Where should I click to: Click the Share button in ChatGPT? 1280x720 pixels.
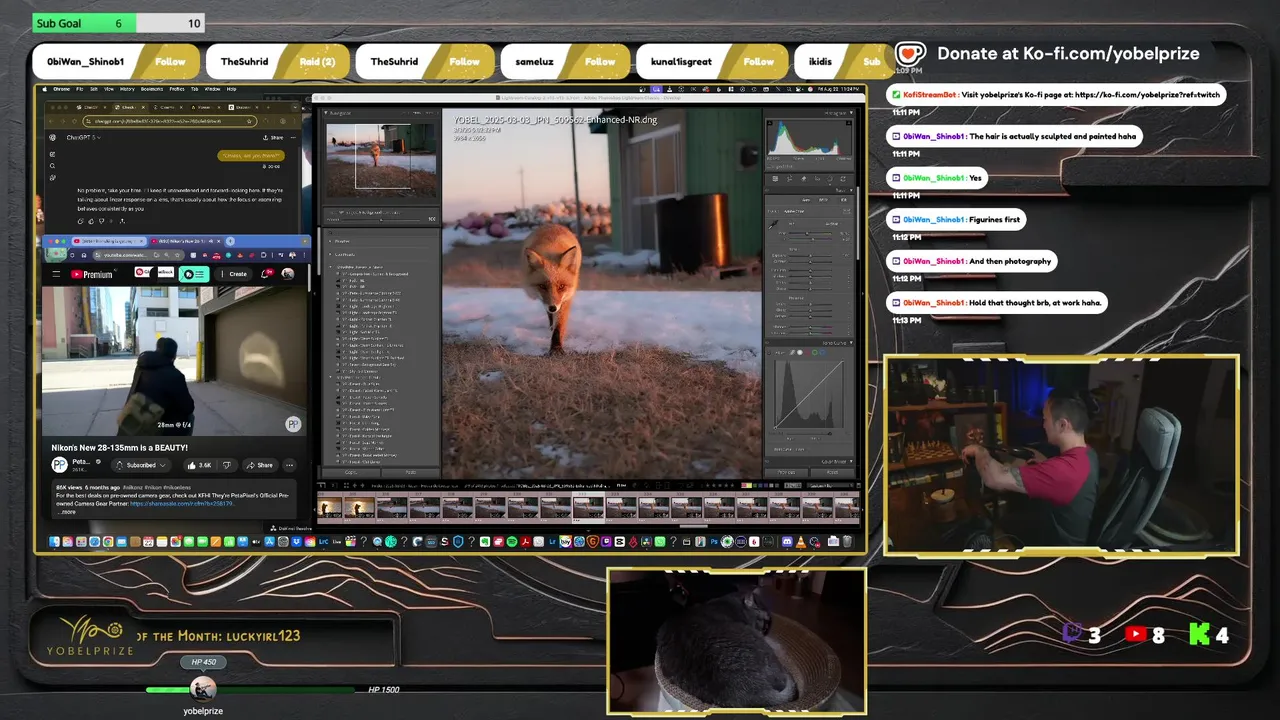click(x=273, y=138)
